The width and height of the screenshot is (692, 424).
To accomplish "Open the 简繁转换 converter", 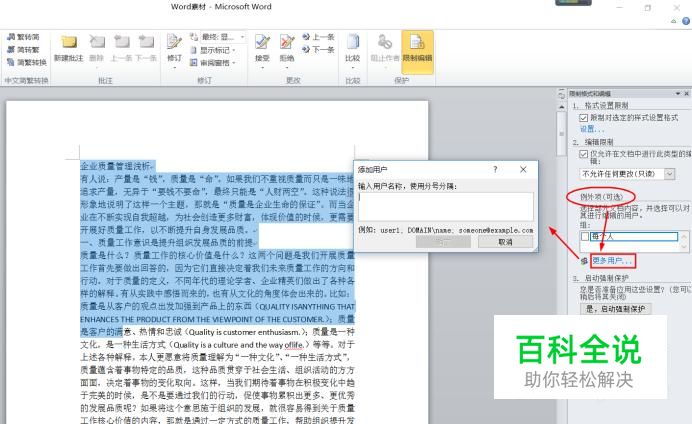I will click(x=26, y=62).
